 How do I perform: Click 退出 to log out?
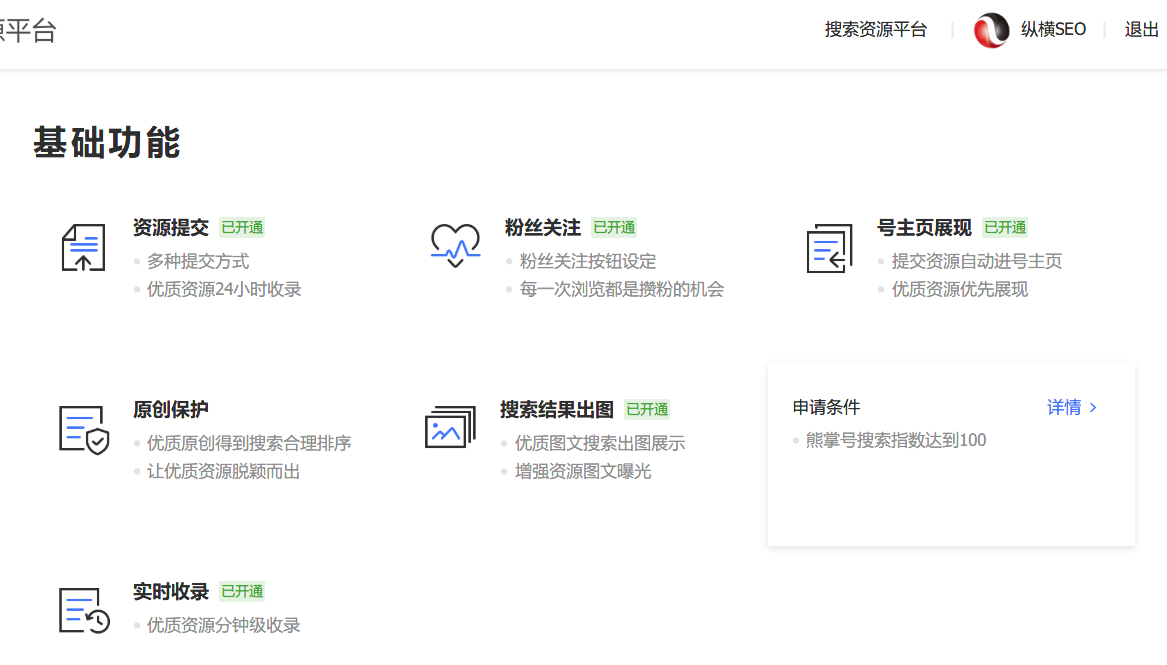click(1141, 29)
